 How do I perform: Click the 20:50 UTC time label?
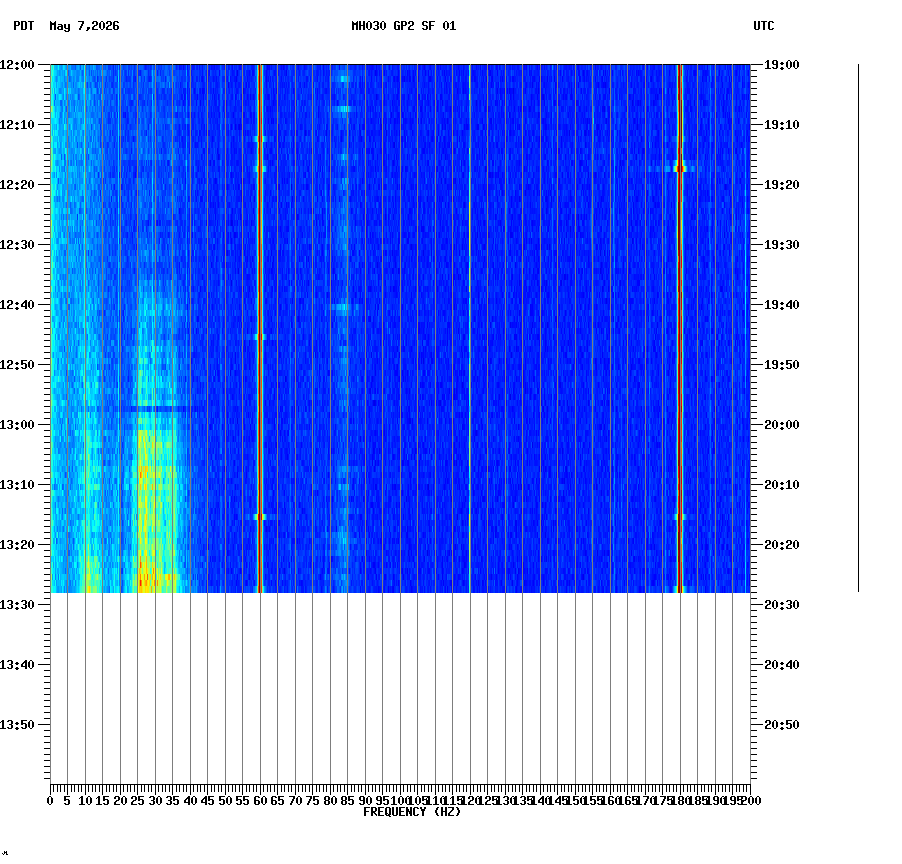click(782, 725)
